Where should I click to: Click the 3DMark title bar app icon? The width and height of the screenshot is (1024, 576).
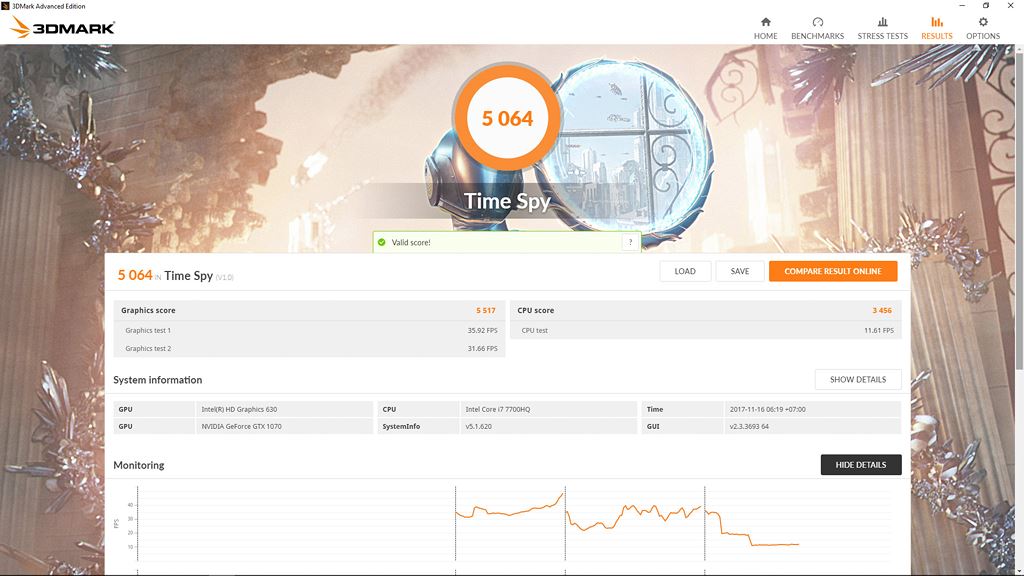5,6
